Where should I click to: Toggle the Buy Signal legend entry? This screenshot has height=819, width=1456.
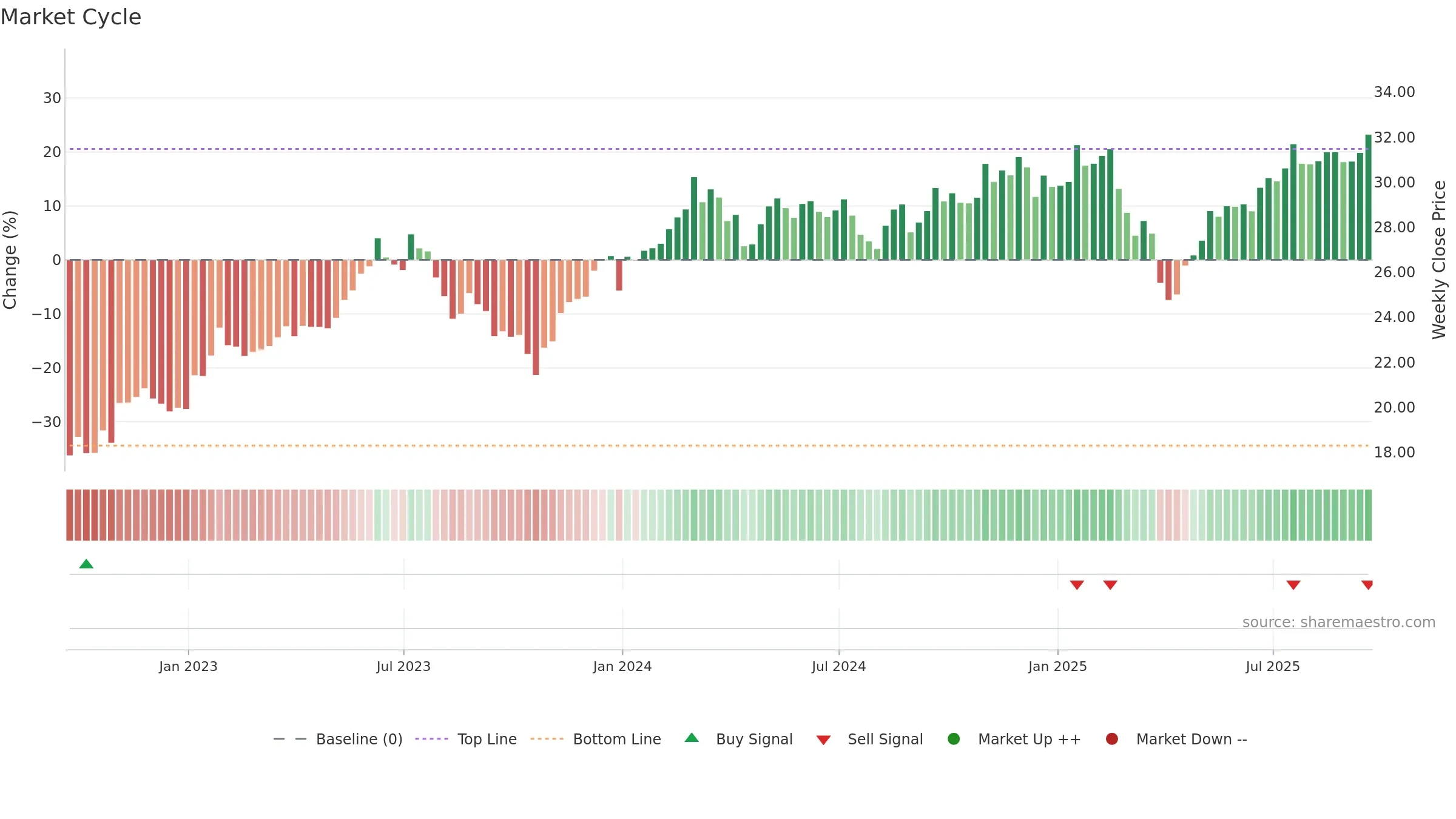pyautogui.click(x=738, y=739)
